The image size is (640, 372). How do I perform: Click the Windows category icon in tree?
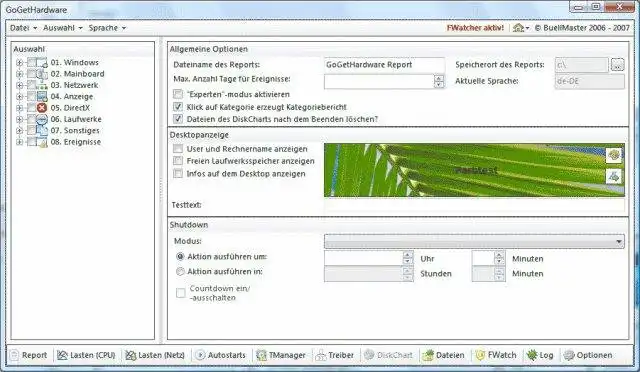tap(42, 62)
